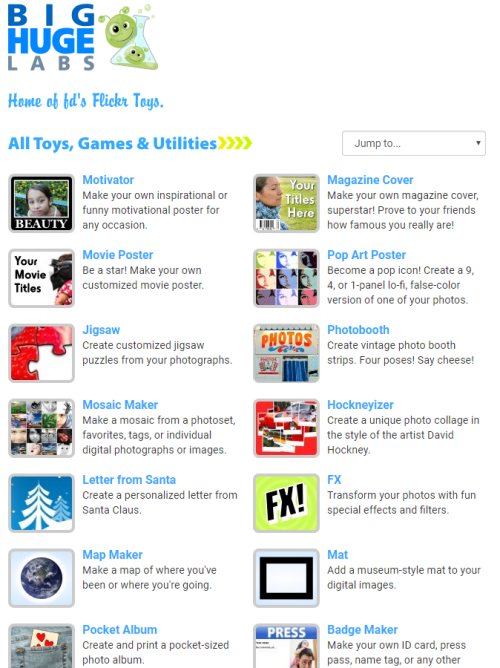Click the text 'puzzles from your photographs.'
Viewport: 500px width, 668px height.
click(157, 360)
